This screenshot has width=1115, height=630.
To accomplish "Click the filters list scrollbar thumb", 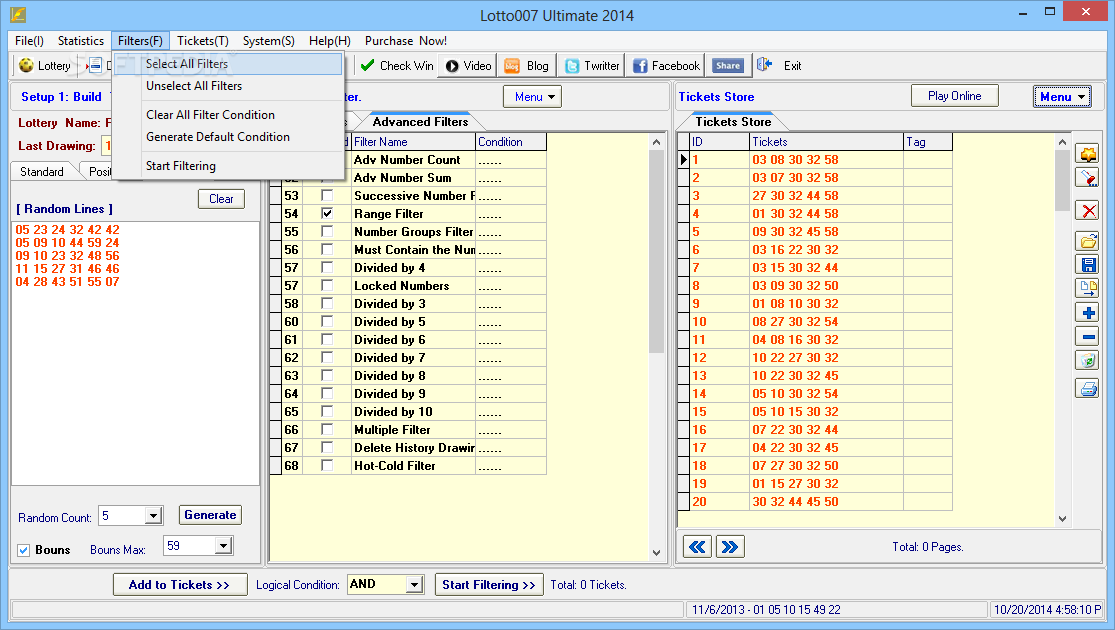I will click(656, 251).
